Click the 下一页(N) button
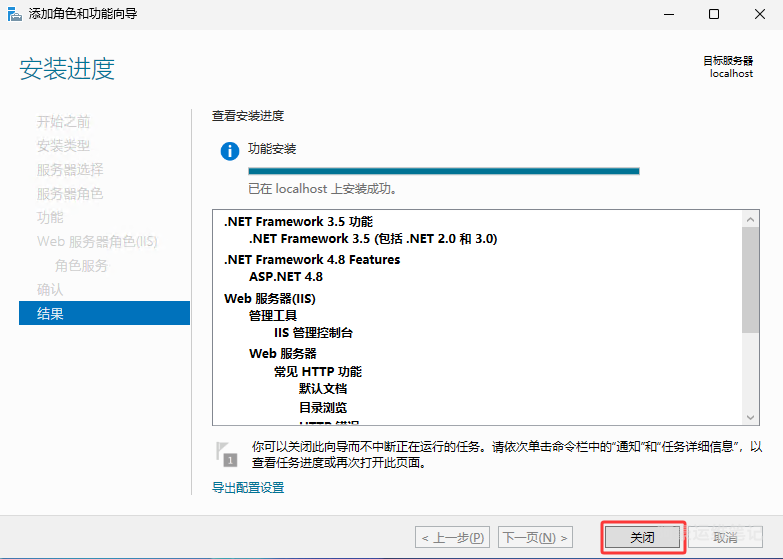The height and width of the screenshot is (559, 783). (x=535, y=538)
